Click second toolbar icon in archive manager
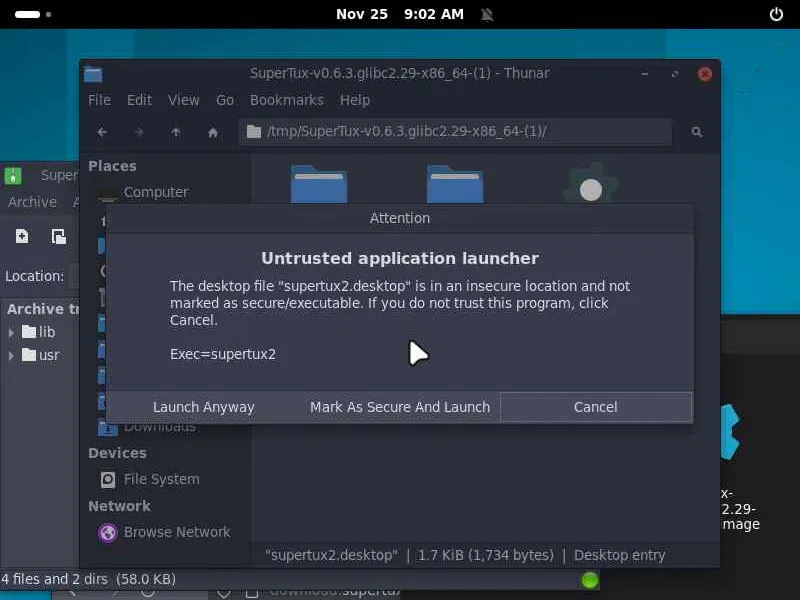The image size is (800, 600). [59, 236]
